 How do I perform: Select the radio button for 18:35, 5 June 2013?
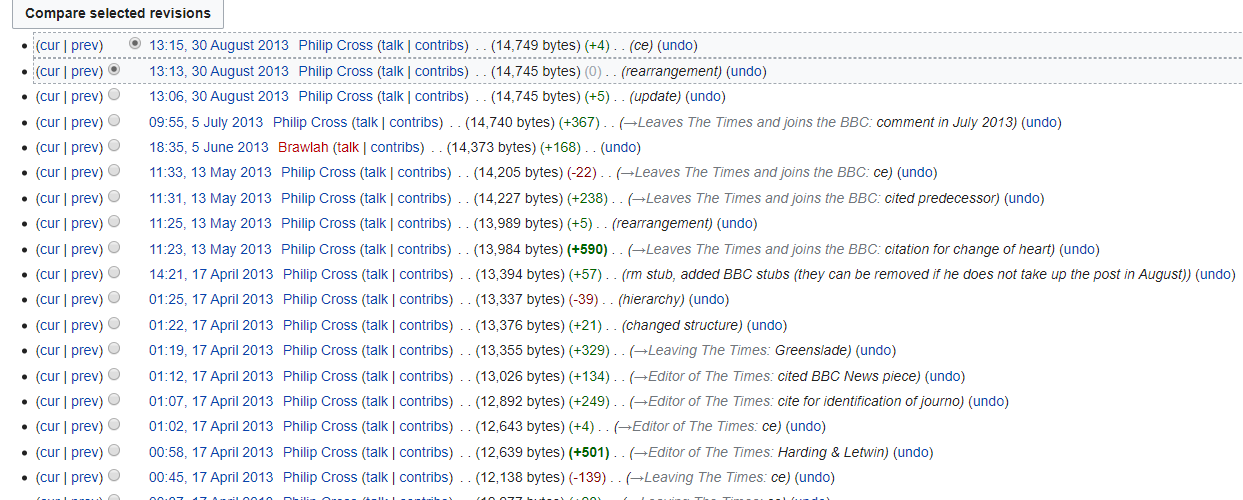point(114,146)
